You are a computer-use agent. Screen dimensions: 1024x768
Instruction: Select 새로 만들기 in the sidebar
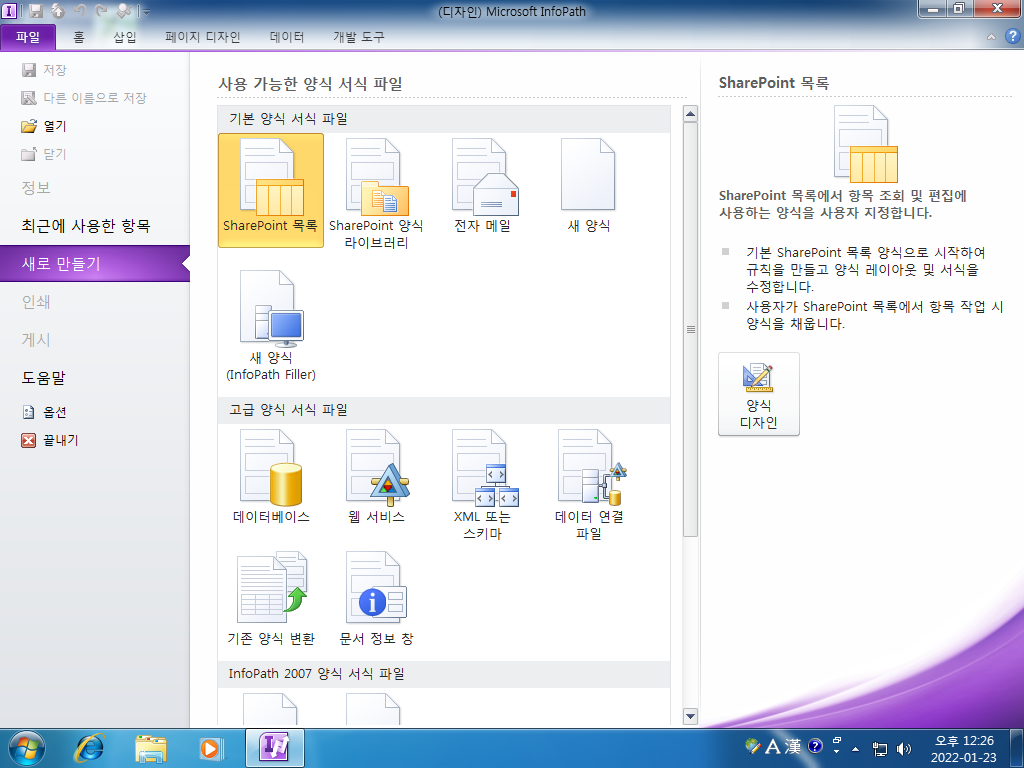[x=95, y=264]
